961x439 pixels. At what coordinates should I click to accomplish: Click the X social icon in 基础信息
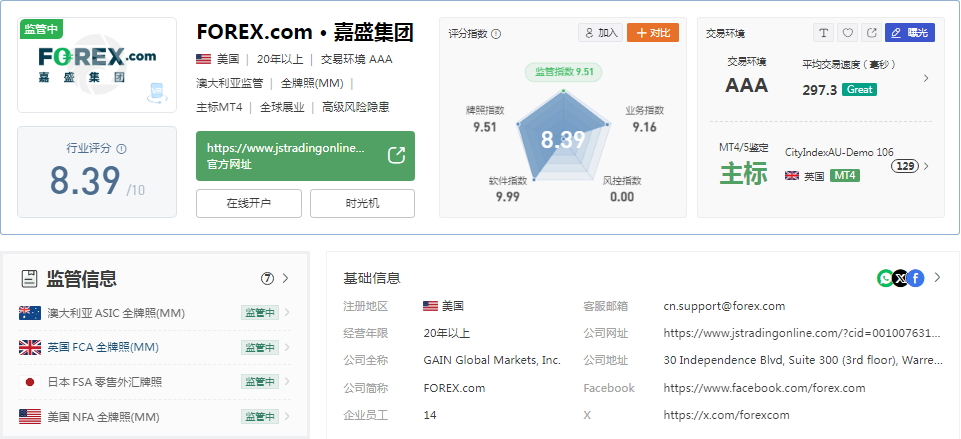coord(900,278)
